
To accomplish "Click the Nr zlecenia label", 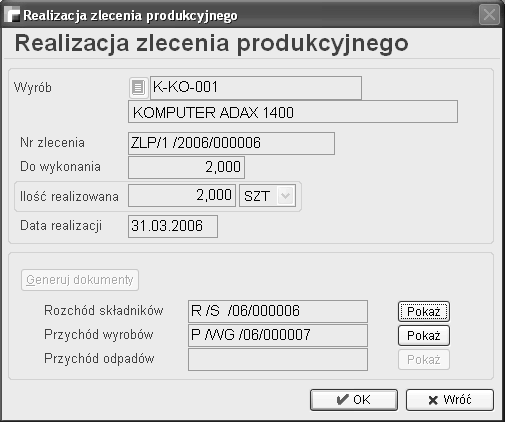I will click(52, 143).
